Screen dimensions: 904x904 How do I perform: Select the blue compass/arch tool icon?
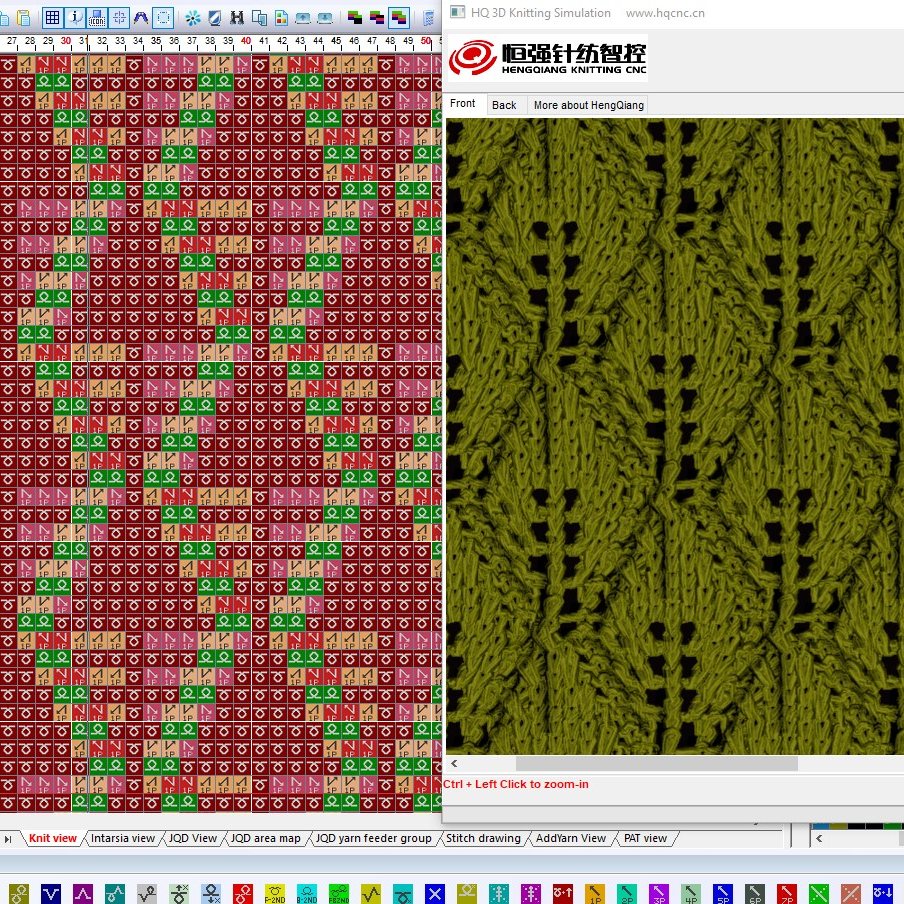tap(141, 18)
